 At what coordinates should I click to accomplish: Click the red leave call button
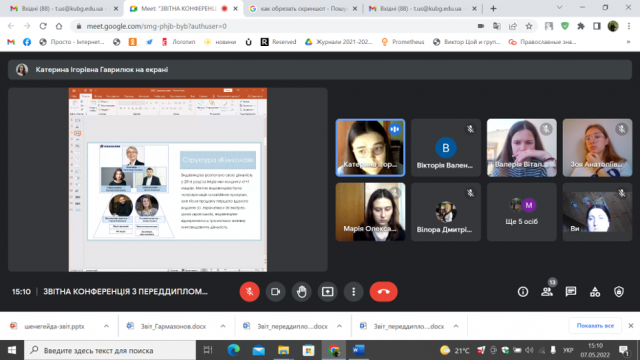383,291
